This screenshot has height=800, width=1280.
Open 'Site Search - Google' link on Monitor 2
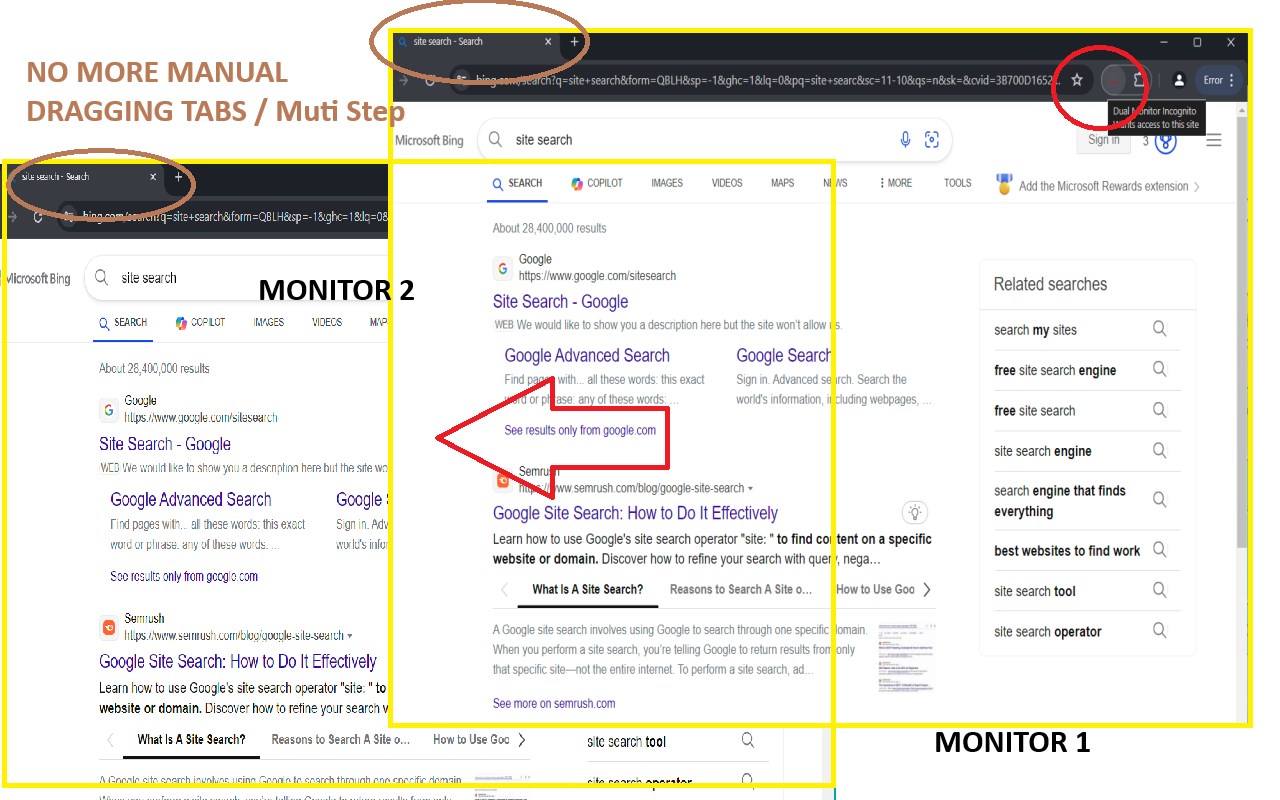pos(165,444)
